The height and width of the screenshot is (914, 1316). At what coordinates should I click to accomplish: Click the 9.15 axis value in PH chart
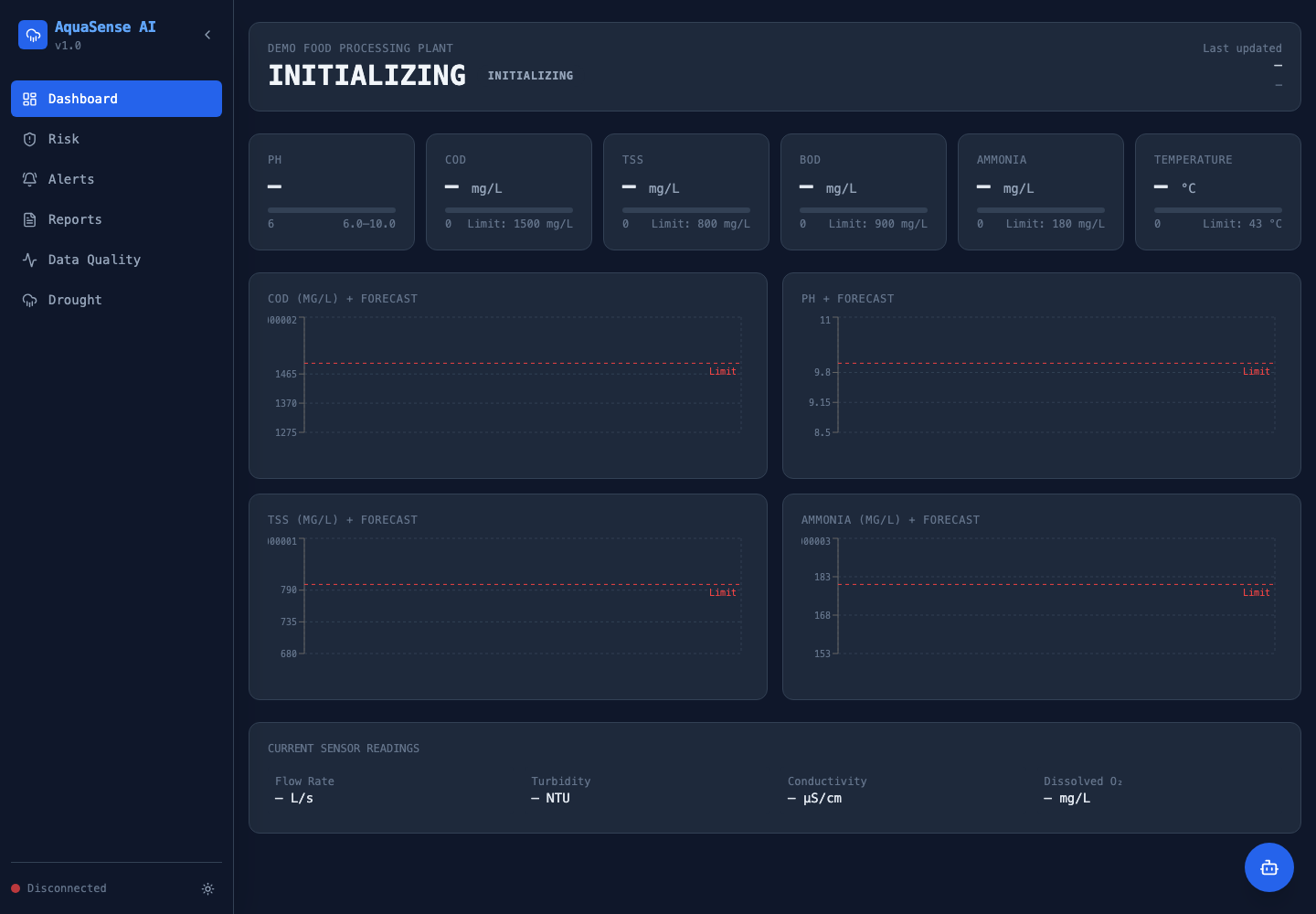(x=820, y=402)
